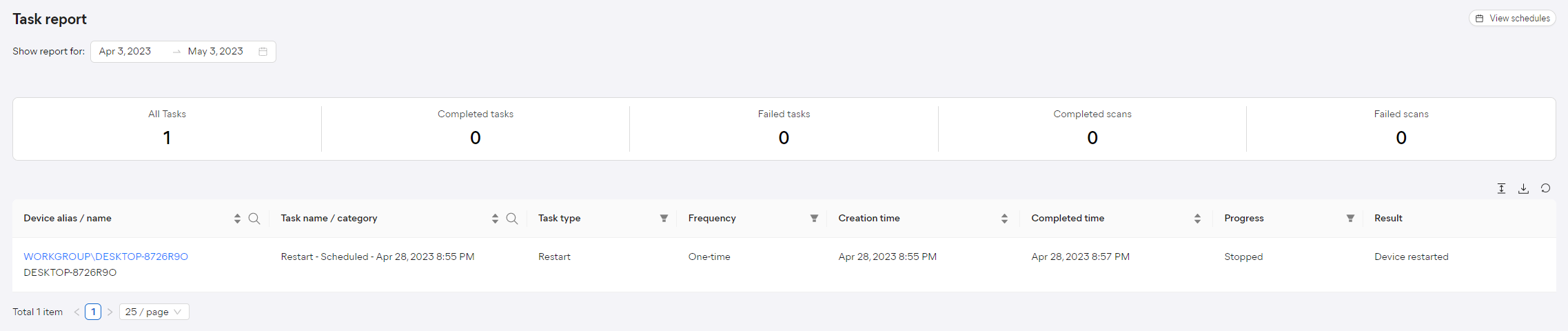Open the Progress column filter

pos(1350,219)
